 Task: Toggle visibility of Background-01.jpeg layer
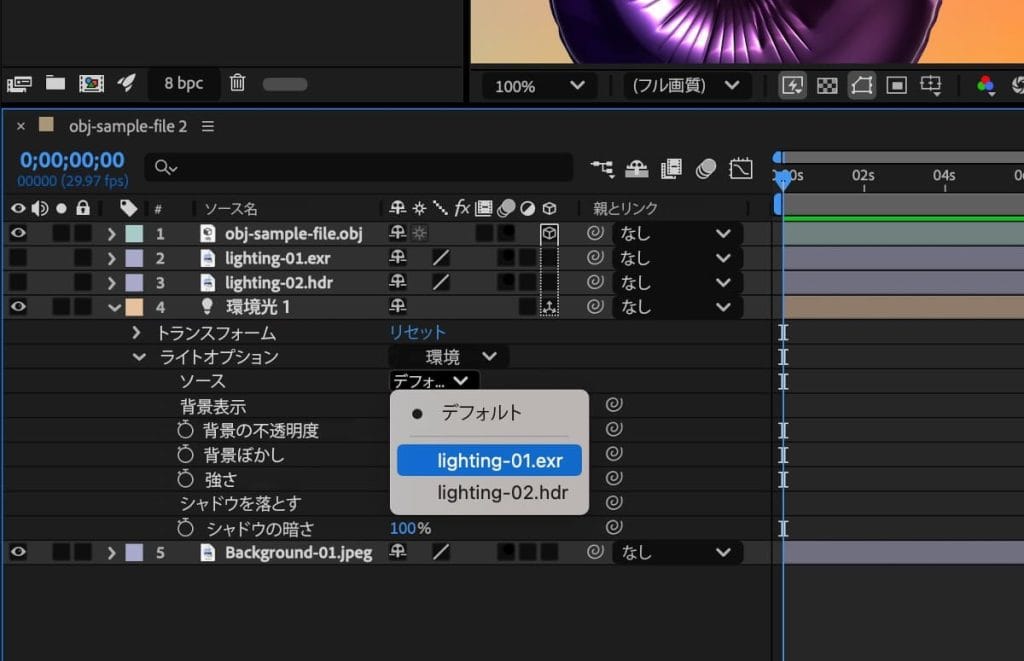(x=18, y=552)
